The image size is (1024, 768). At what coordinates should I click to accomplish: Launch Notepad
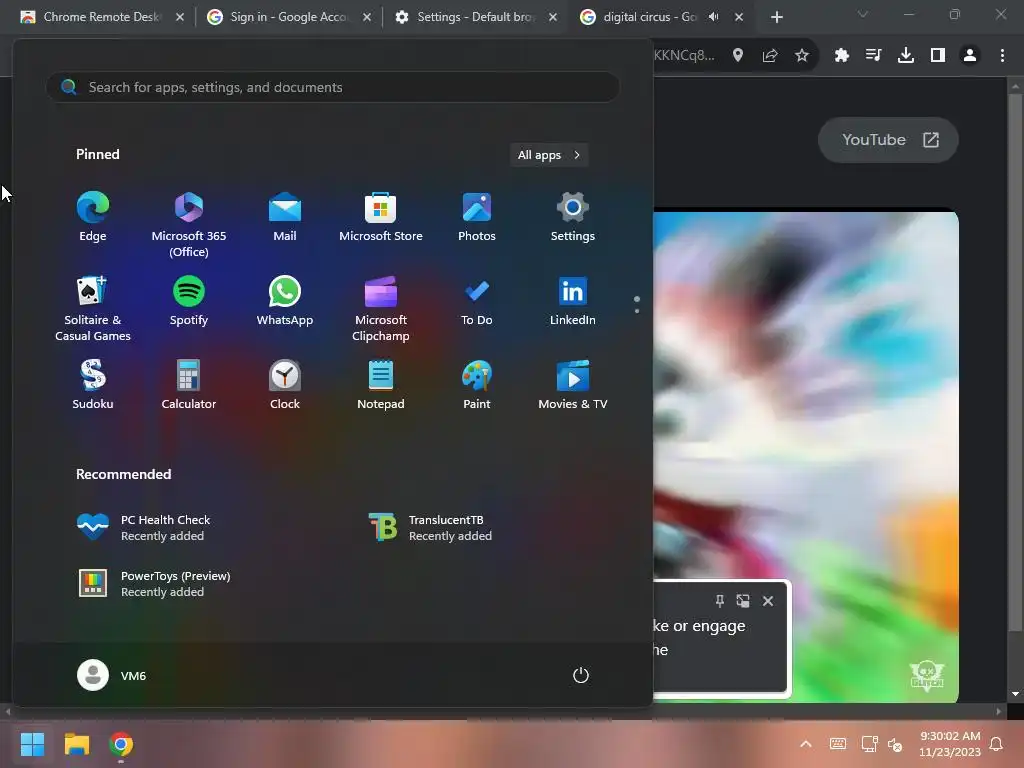coord(381,385)
